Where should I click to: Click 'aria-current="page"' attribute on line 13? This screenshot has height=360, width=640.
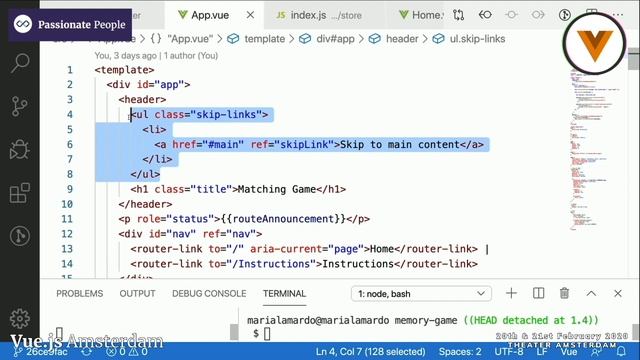point(307,249)
